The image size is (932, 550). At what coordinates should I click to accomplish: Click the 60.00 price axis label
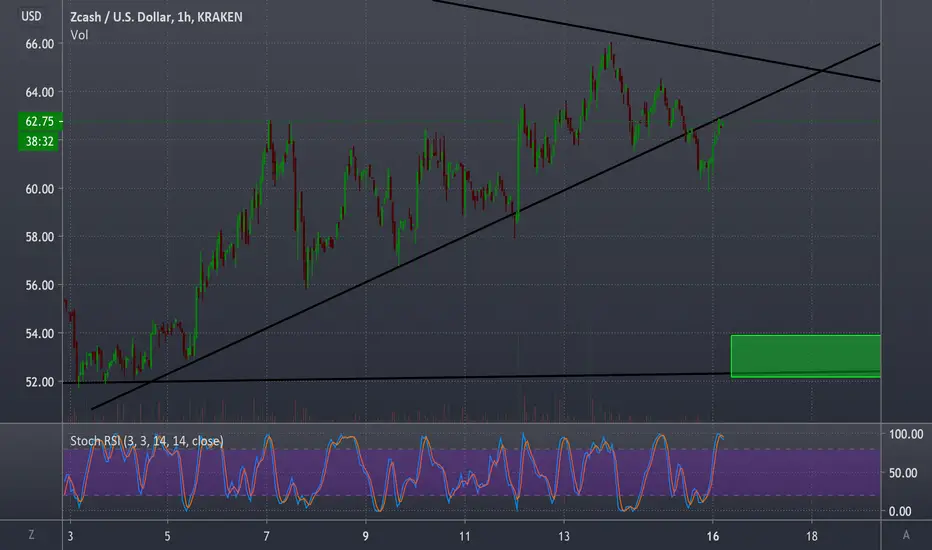point(39,189)
